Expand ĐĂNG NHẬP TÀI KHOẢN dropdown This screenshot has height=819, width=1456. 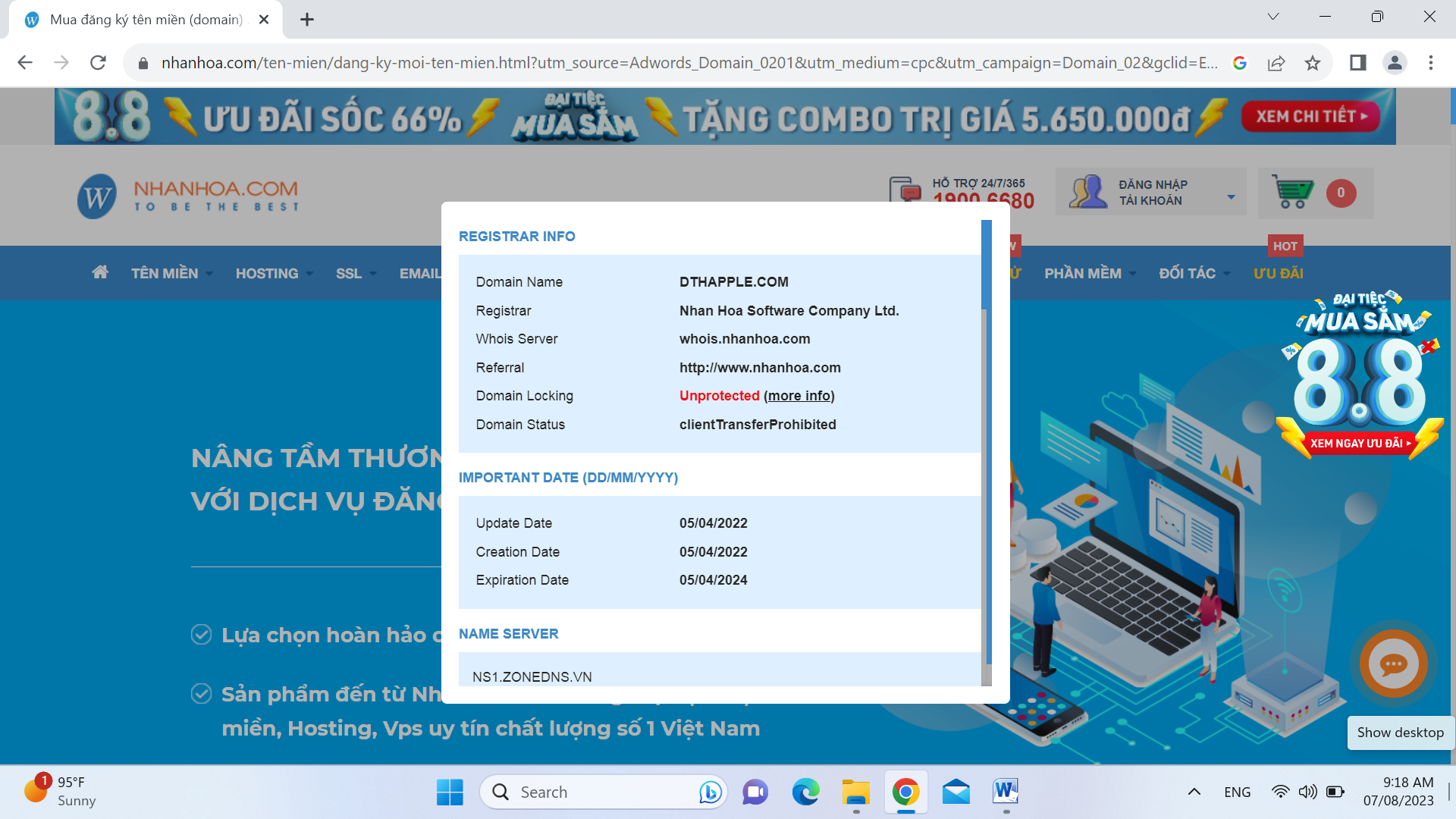1151,193
